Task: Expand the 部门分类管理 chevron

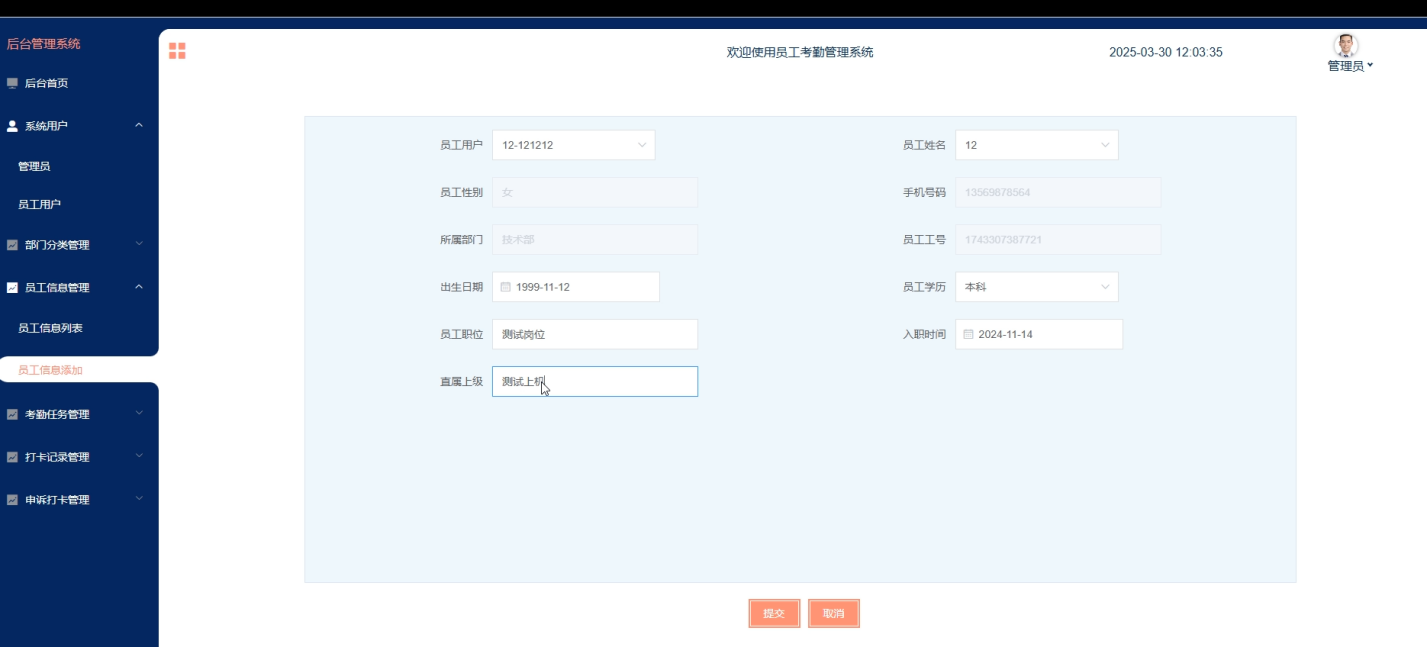Action: tap(139, 244)
